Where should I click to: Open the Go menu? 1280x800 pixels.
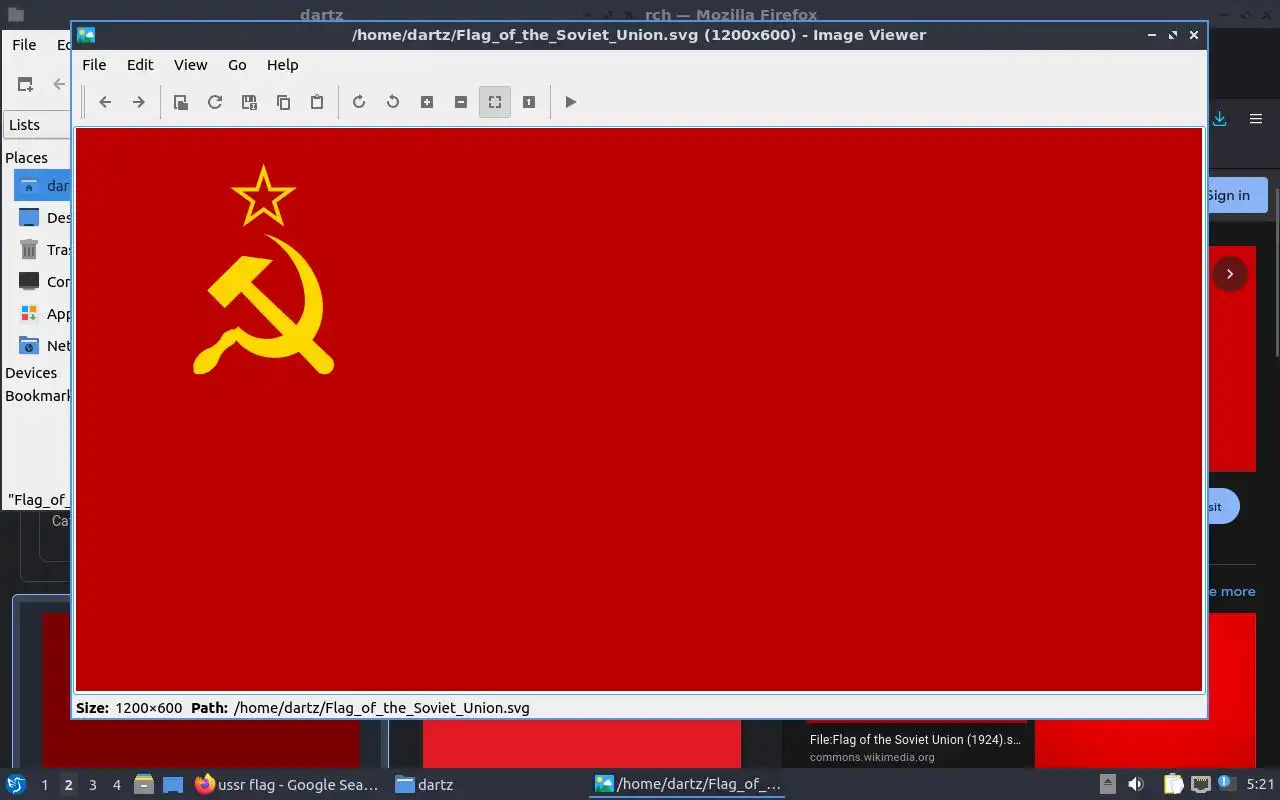click(x=237, y=65)
